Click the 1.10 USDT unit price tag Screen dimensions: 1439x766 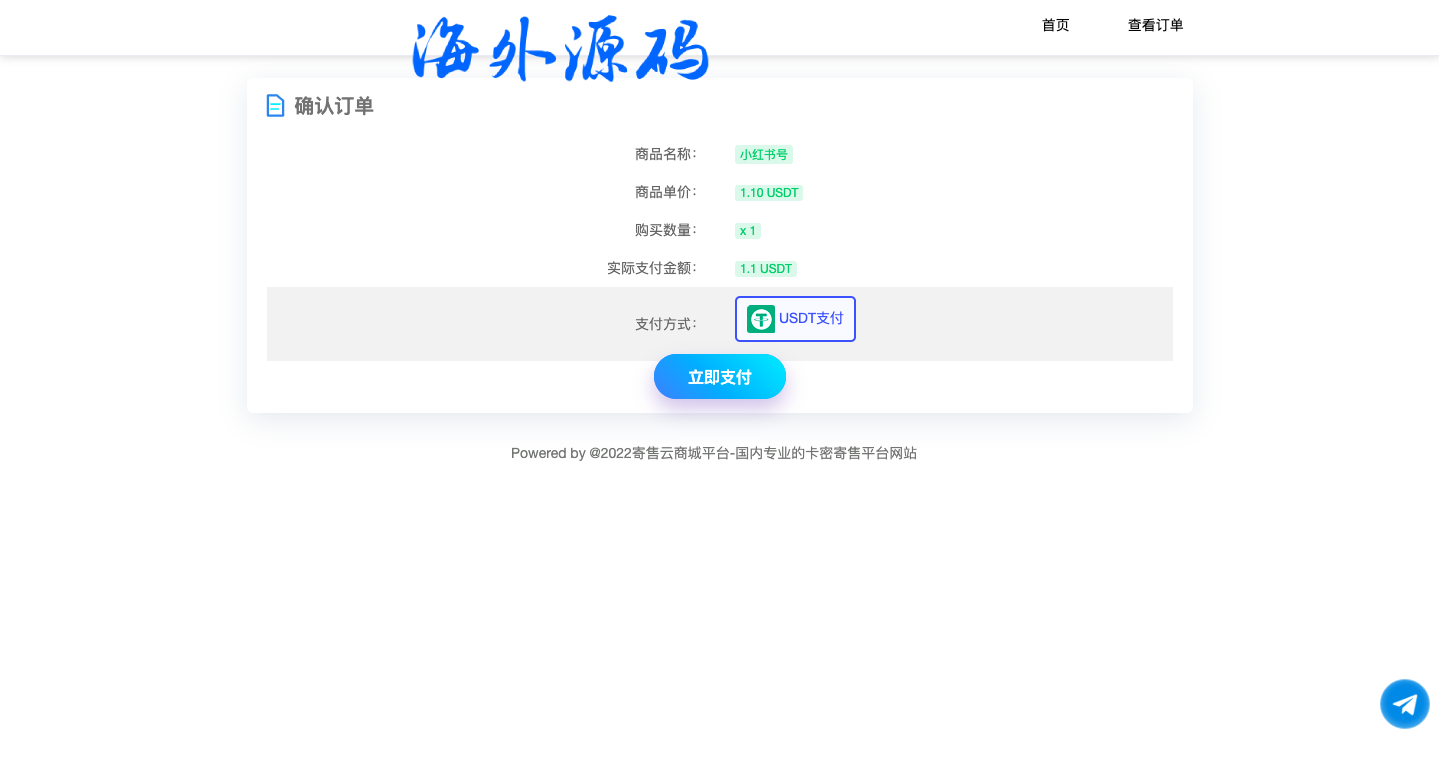[x=769, y=193]
